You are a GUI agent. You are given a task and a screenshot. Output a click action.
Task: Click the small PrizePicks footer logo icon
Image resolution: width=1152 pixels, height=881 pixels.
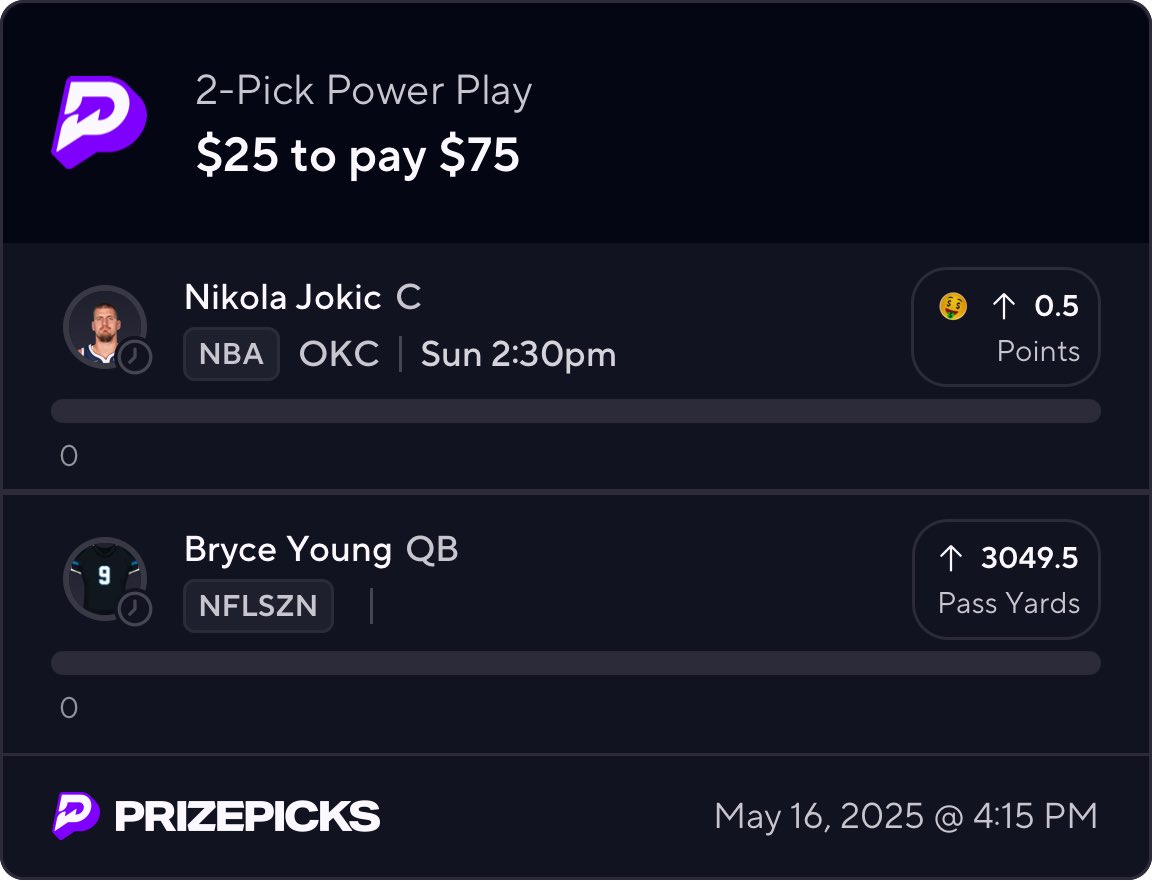(76, 816)
